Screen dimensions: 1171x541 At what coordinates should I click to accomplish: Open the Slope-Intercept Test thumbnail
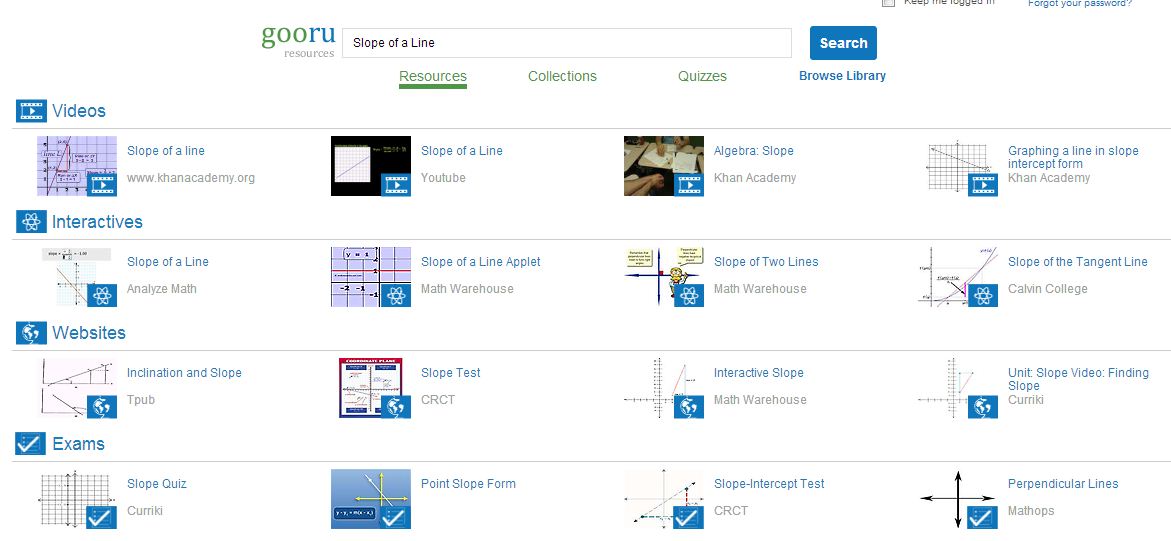click(664, 498)
